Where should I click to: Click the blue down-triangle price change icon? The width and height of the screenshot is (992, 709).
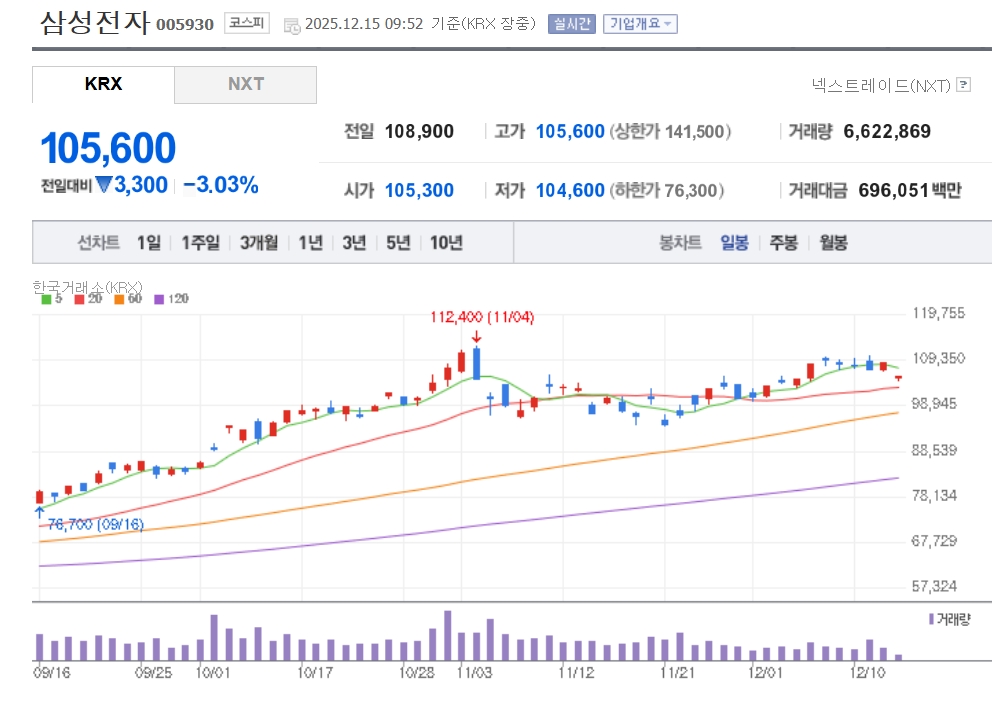[120, 185]
